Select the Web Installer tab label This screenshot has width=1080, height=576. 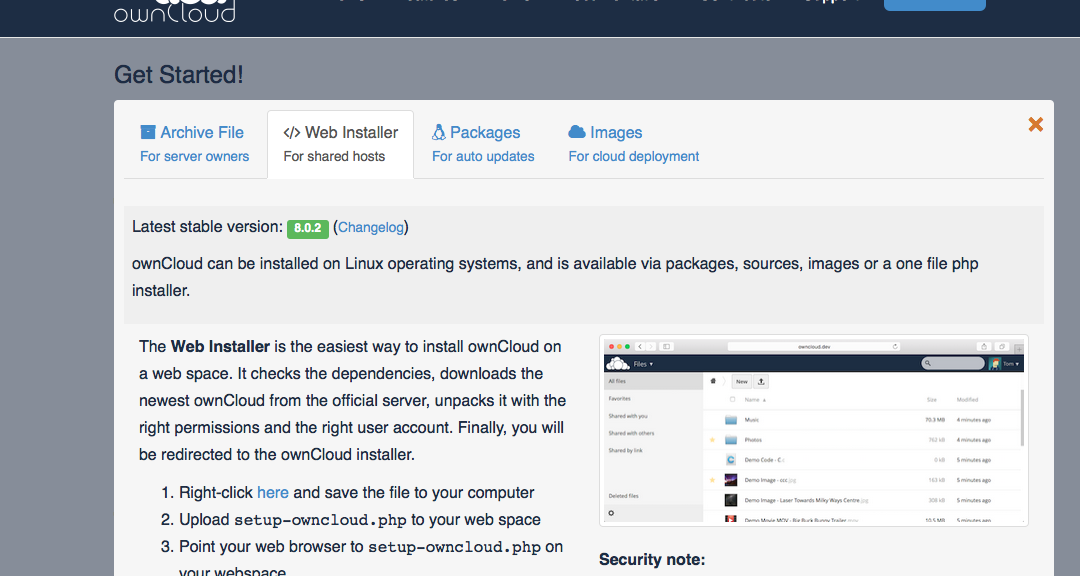tap(351, 132)
